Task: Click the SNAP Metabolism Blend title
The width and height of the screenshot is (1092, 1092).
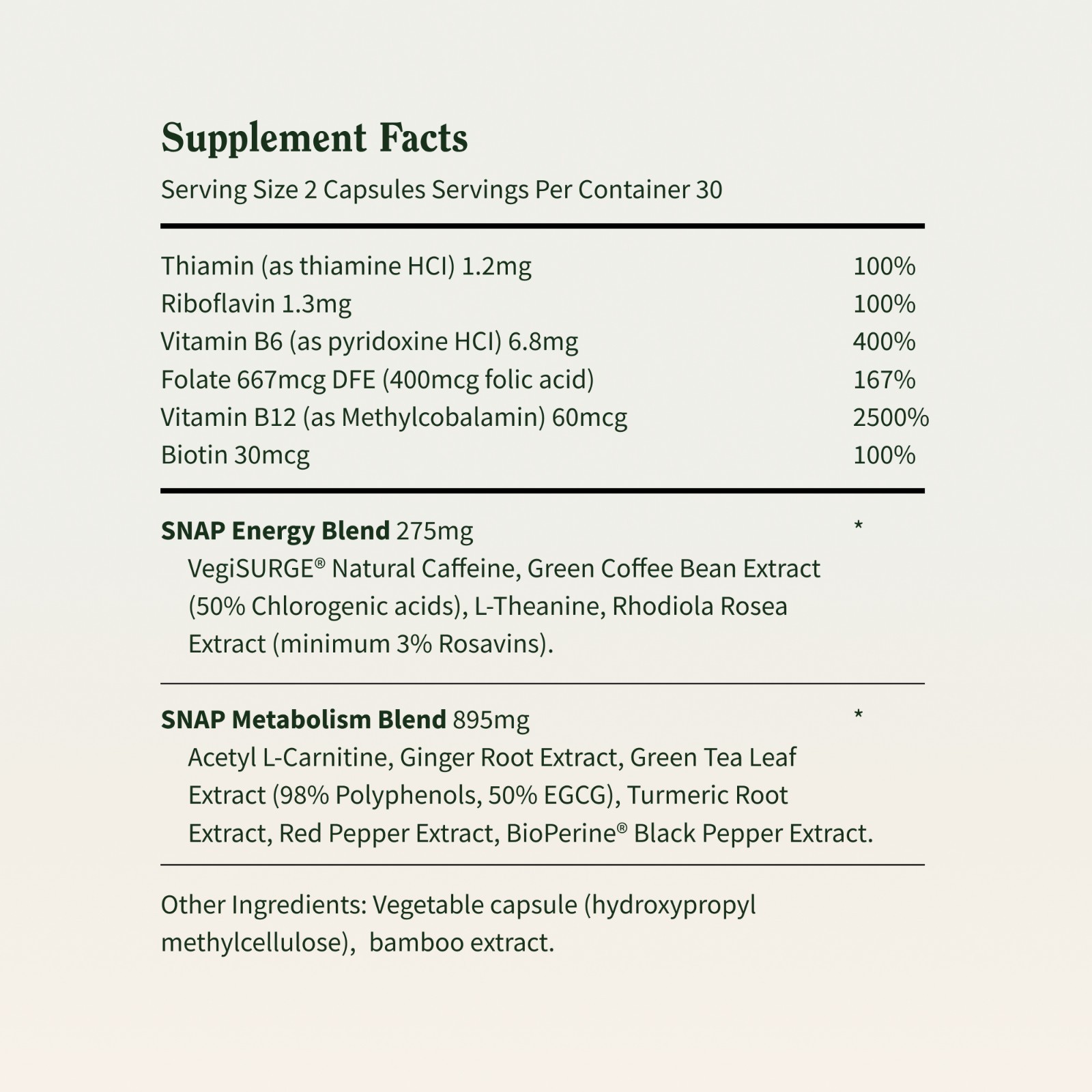Action: click(304, 719)
